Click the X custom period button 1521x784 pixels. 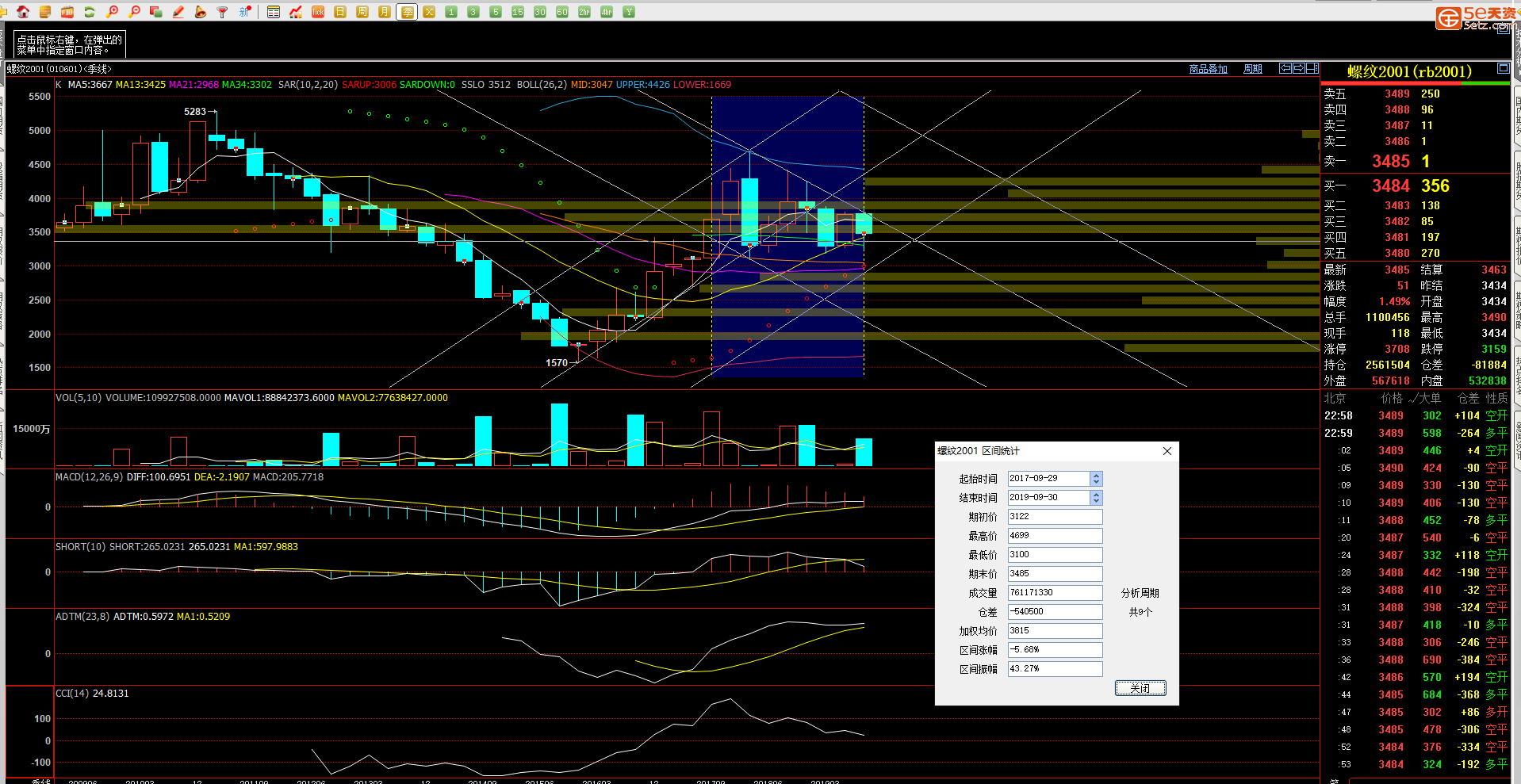(429, 12)
